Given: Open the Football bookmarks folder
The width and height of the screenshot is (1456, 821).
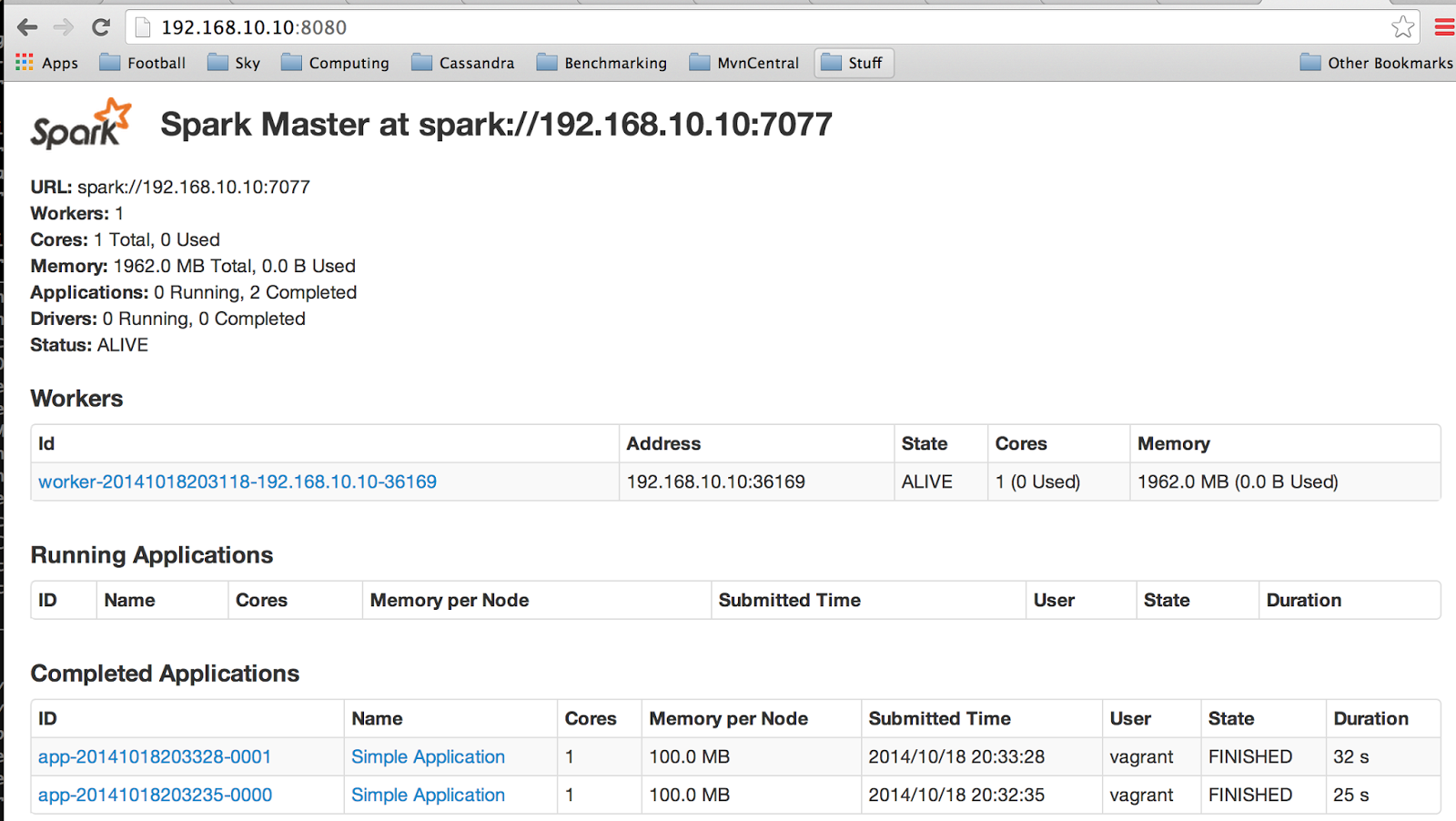Looking at the screenshot, I should [143, 63].
